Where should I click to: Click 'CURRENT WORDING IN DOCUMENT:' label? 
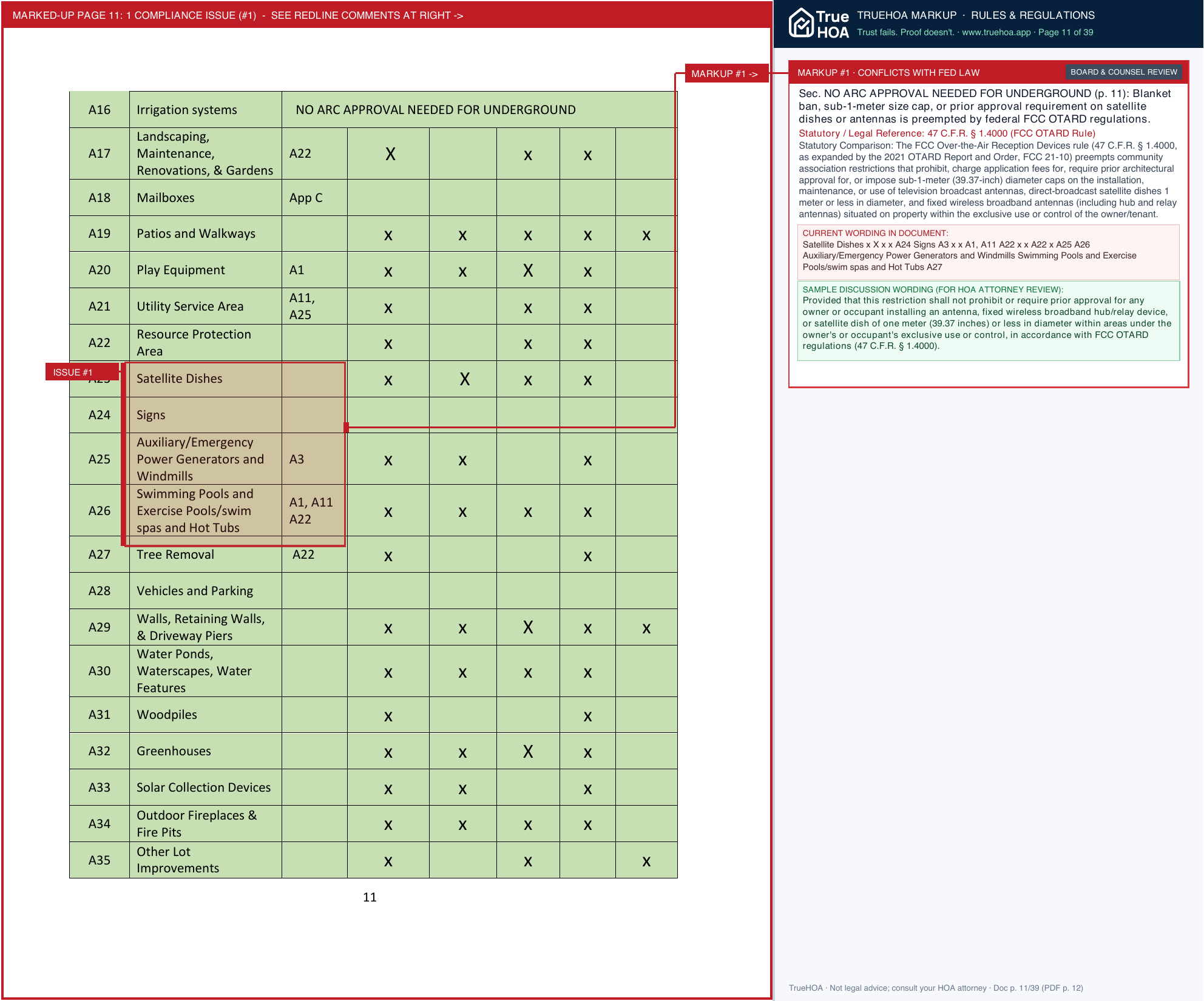pos(875,233)
